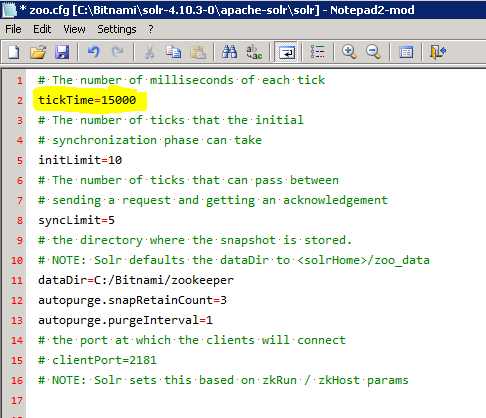Screen dimensions: 486x418
Task: Open the Settings menu
Action: [x=117, y=29]
